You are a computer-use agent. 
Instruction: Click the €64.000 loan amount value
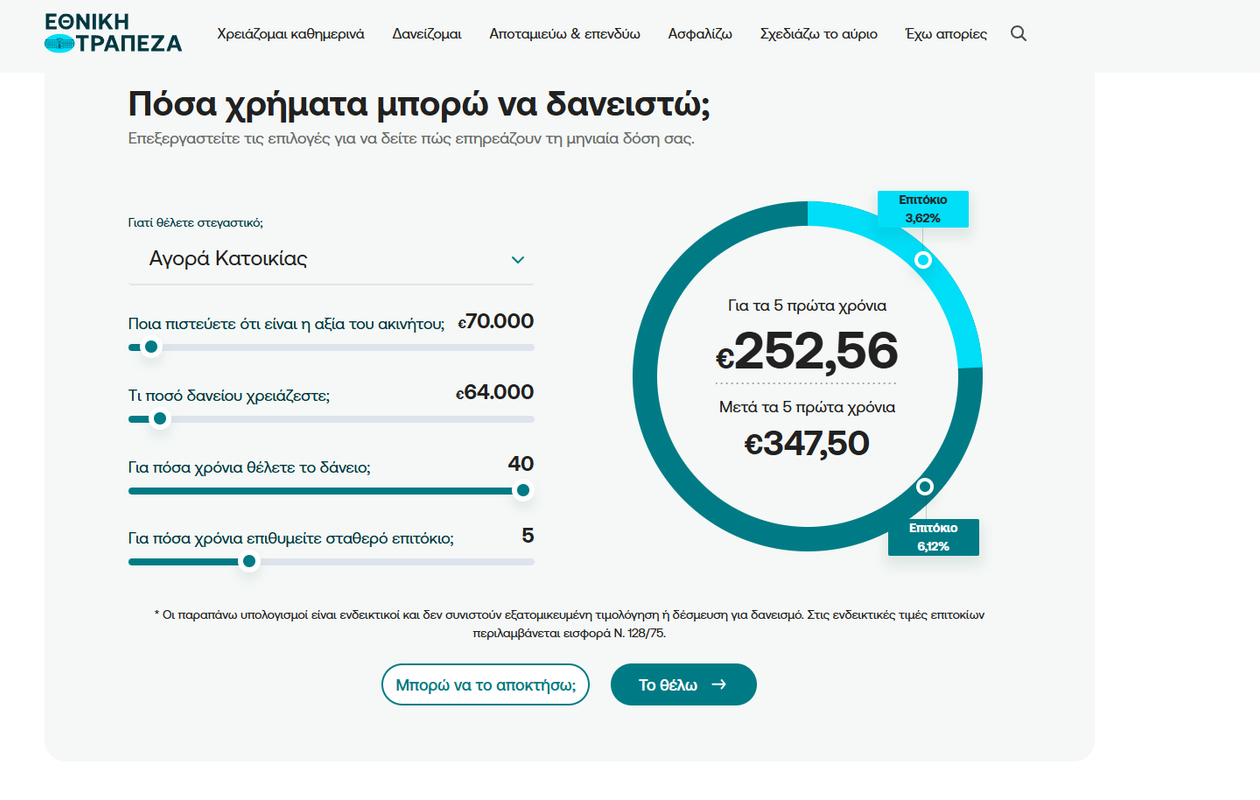point(495,393)
